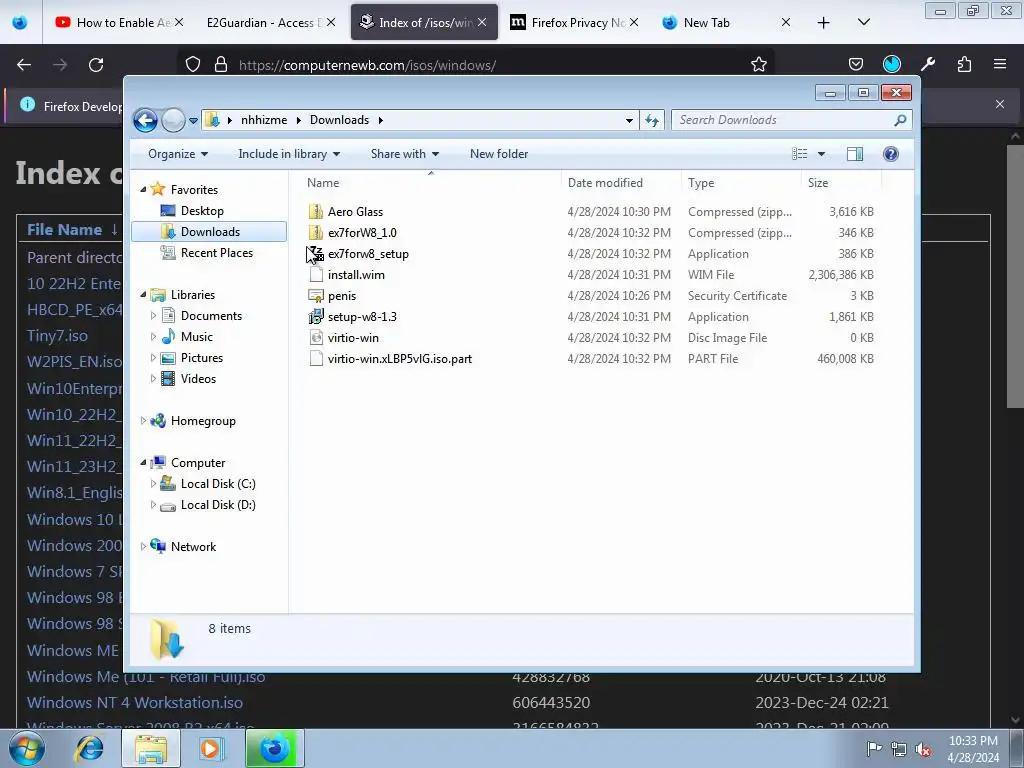Click Windows NT 4 Workstation.iso link
This screenshot has width=1024, height=768.
tap(135, 703)
